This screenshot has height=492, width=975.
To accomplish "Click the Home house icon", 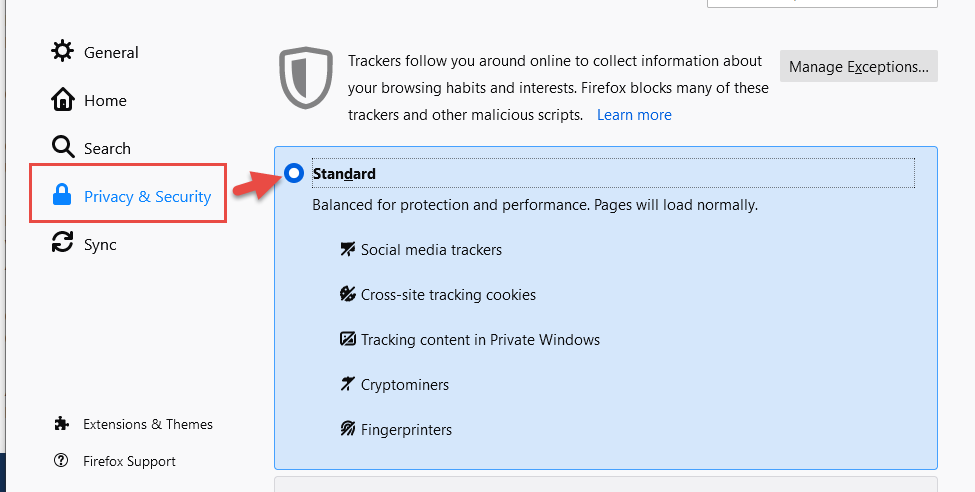I will tap(62, 100).
